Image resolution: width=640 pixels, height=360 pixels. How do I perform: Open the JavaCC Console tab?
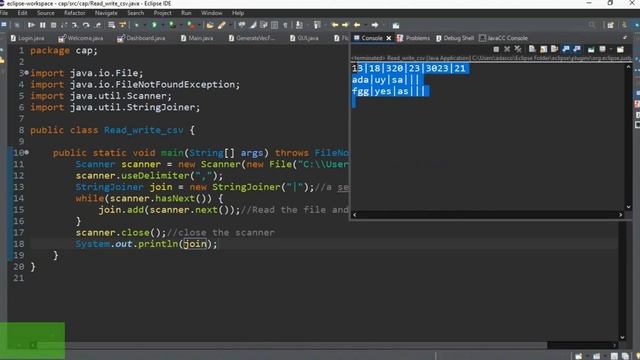(x=503, y=38)
